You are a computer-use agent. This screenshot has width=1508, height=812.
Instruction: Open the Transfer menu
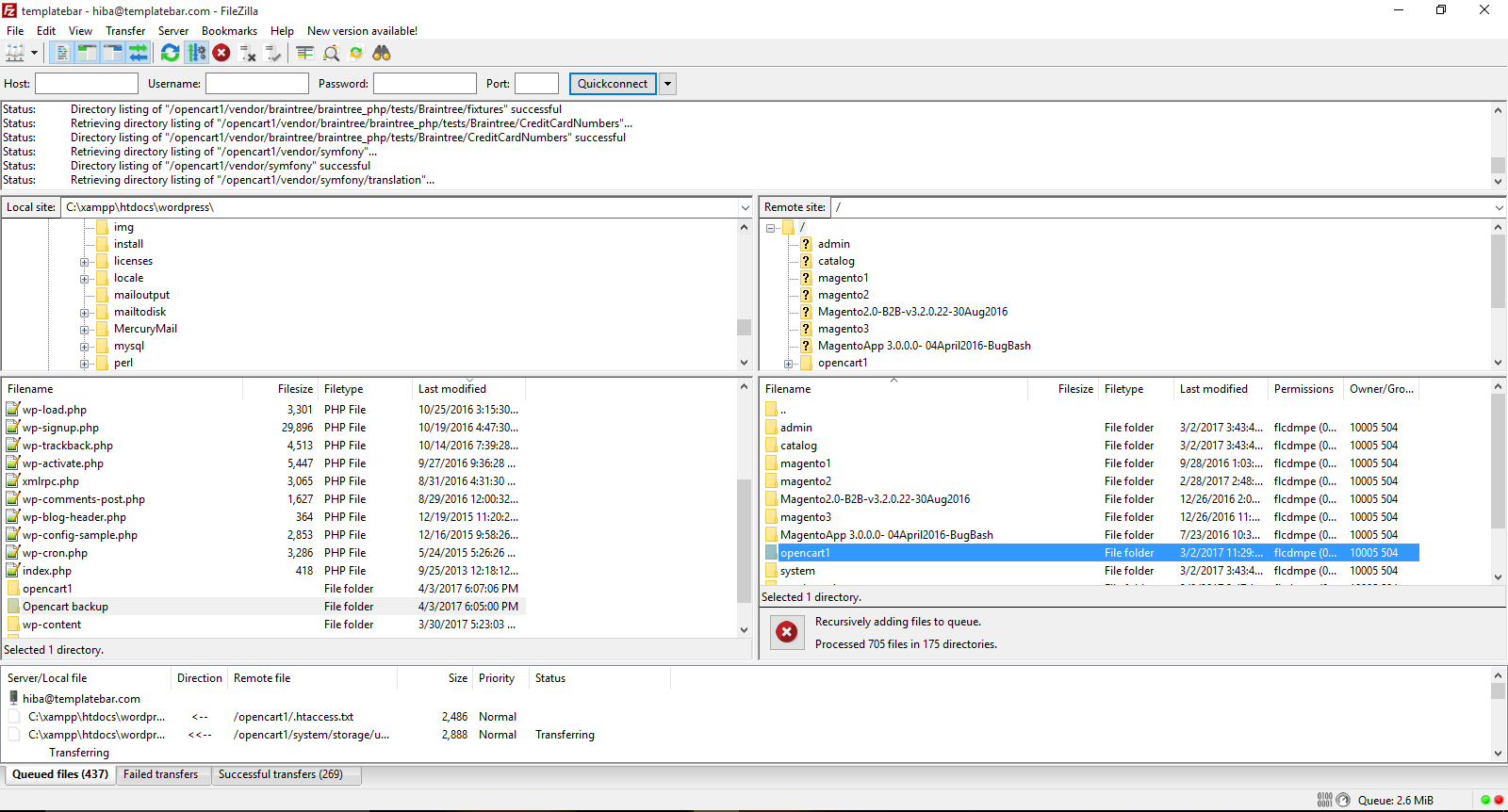tap(125, 31)
